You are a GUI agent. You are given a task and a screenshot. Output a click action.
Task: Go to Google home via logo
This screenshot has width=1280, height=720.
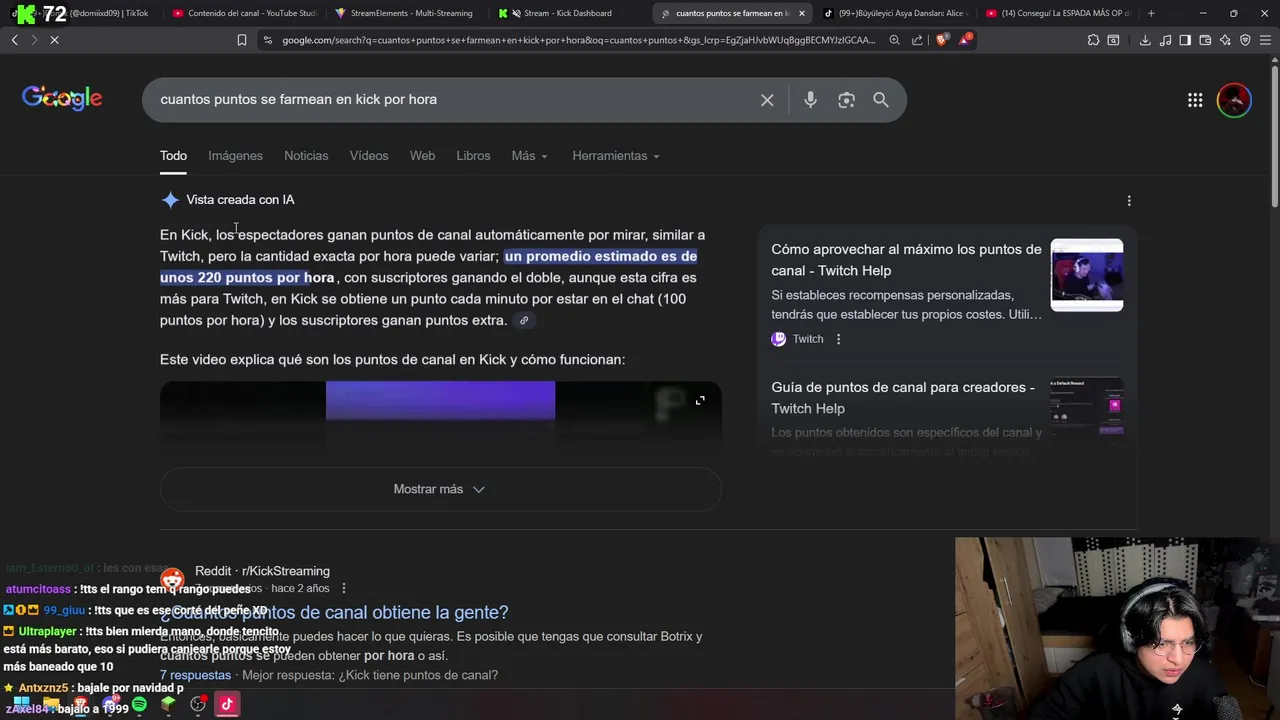pyautogui.click(x=62, y=98)
